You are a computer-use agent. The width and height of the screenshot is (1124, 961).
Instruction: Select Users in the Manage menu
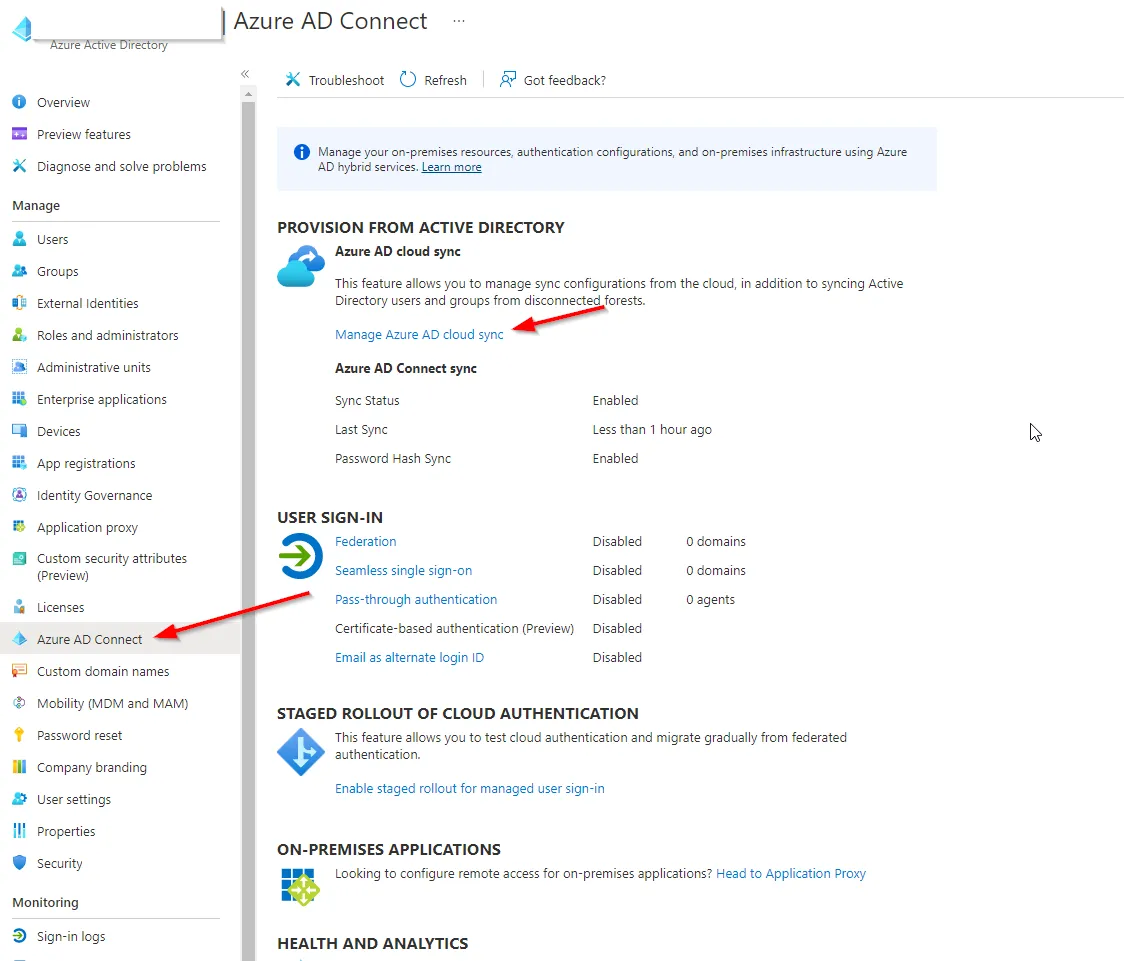[120, 239]
